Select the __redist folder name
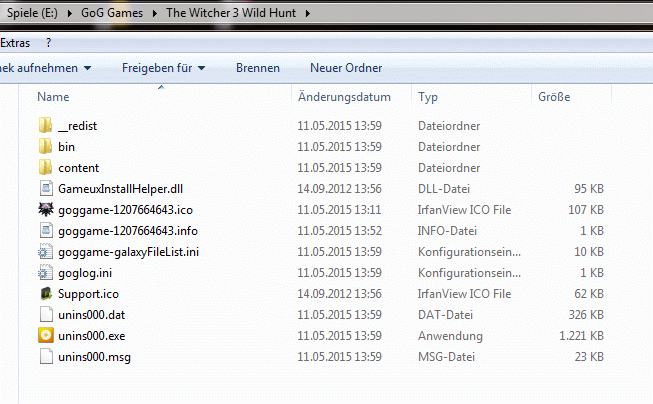 (x=77, y=126)
